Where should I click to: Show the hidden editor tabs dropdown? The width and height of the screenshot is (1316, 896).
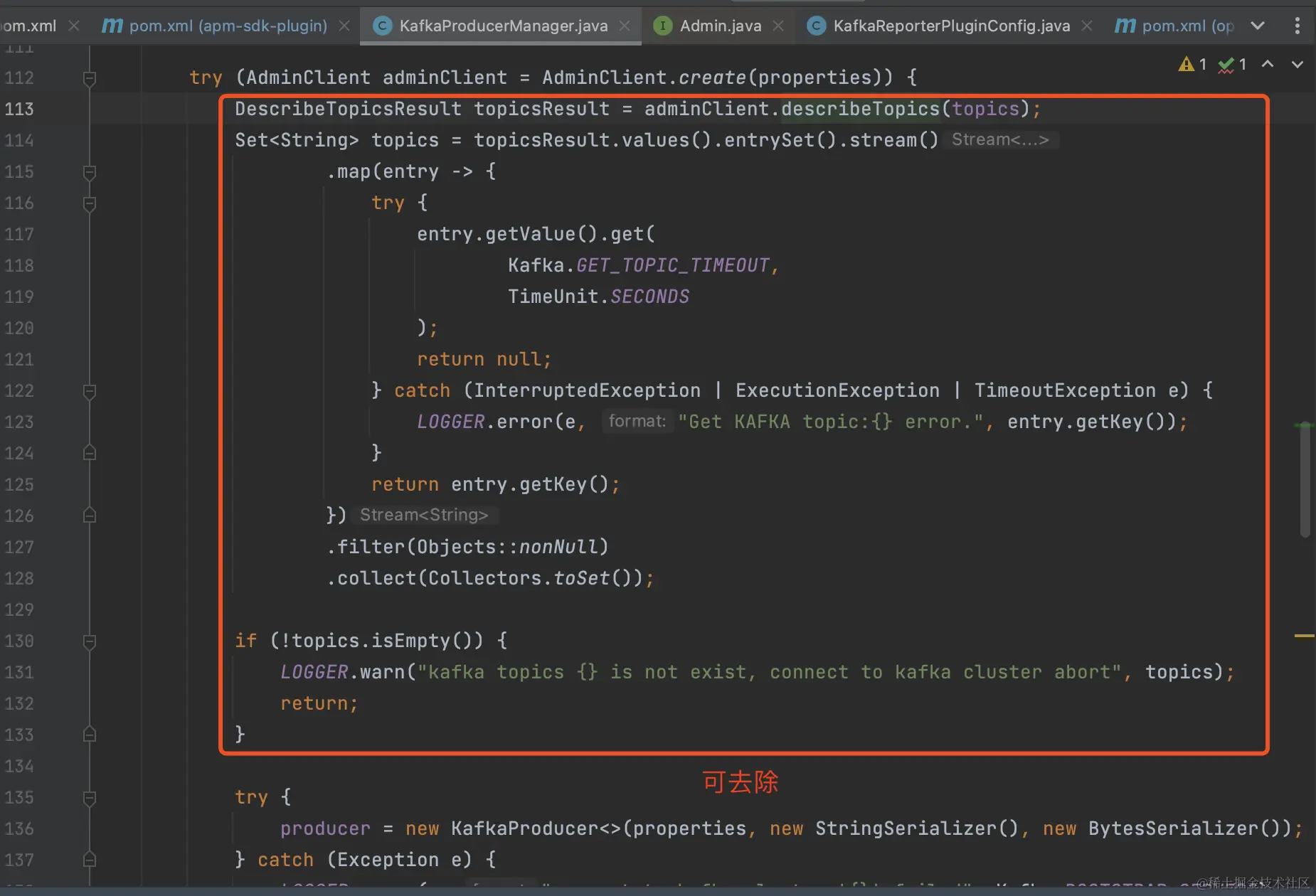[x=1258, y=26]
